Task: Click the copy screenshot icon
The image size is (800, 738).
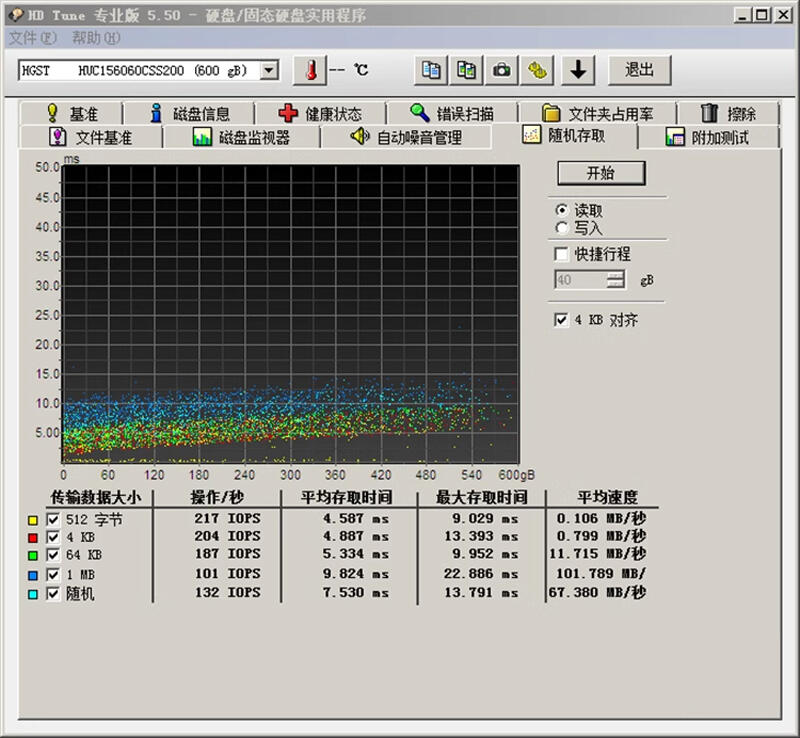Action: click(x=466, y=70)
